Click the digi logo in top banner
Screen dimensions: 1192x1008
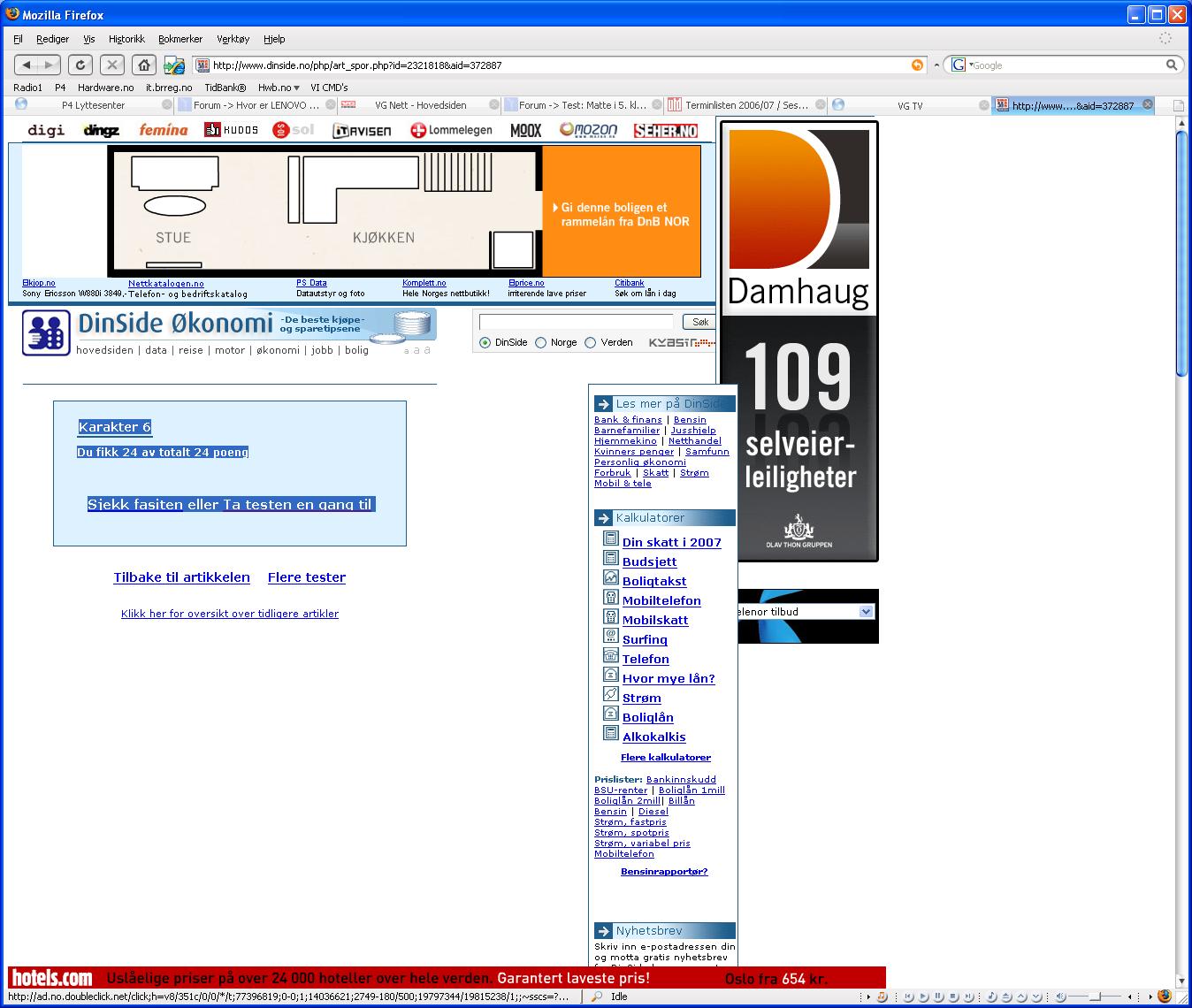pyautogui.click(x=46, y=130)
